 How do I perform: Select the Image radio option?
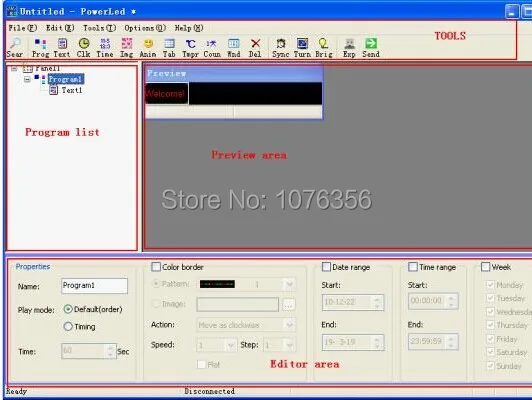(156, 304)
